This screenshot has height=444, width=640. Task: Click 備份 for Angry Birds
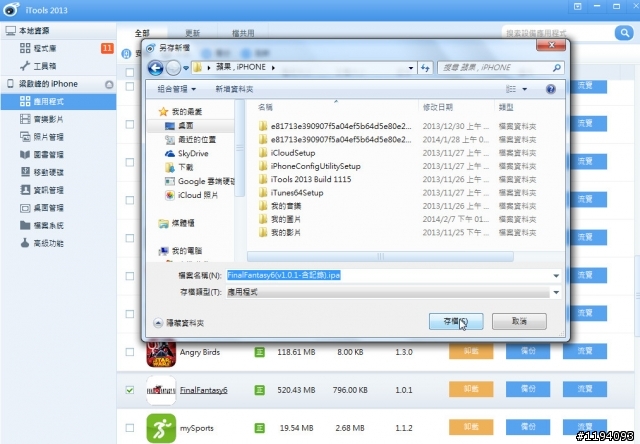pyautogui.click(x=528, y=351)
